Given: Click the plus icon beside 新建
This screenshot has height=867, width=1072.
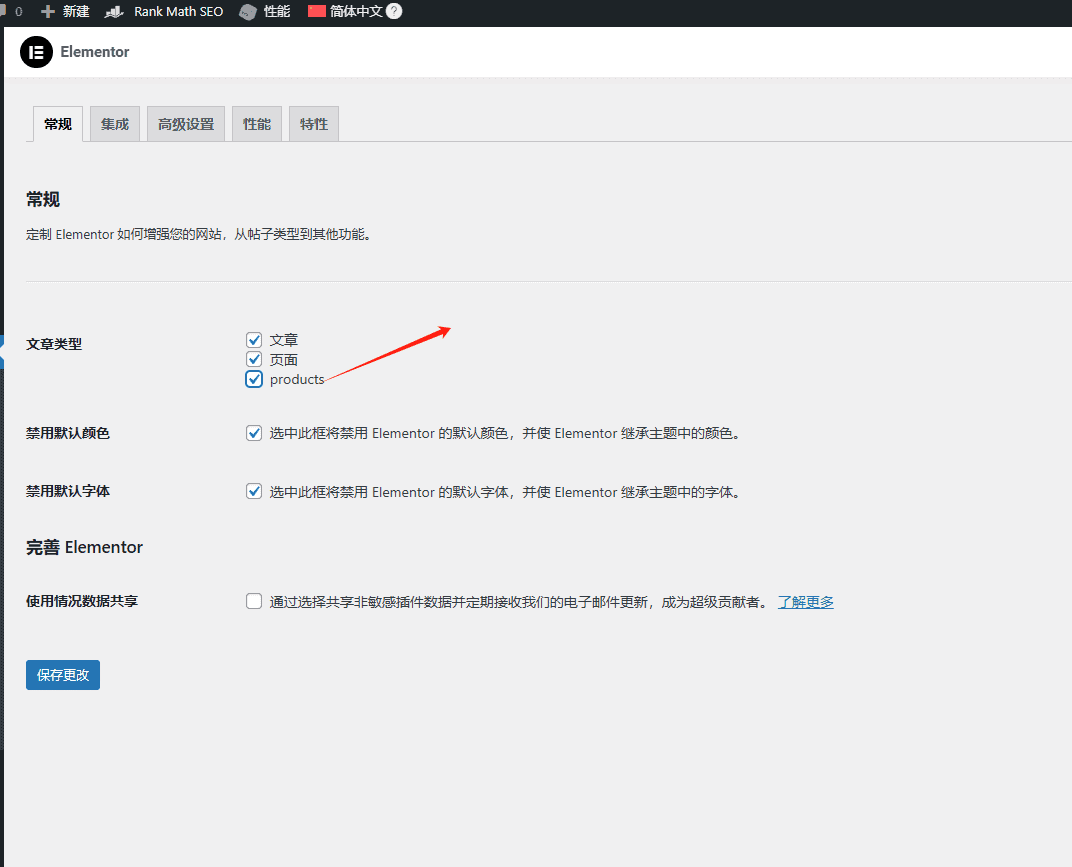Looking at the screenshot, I should [x=48, y=12].
